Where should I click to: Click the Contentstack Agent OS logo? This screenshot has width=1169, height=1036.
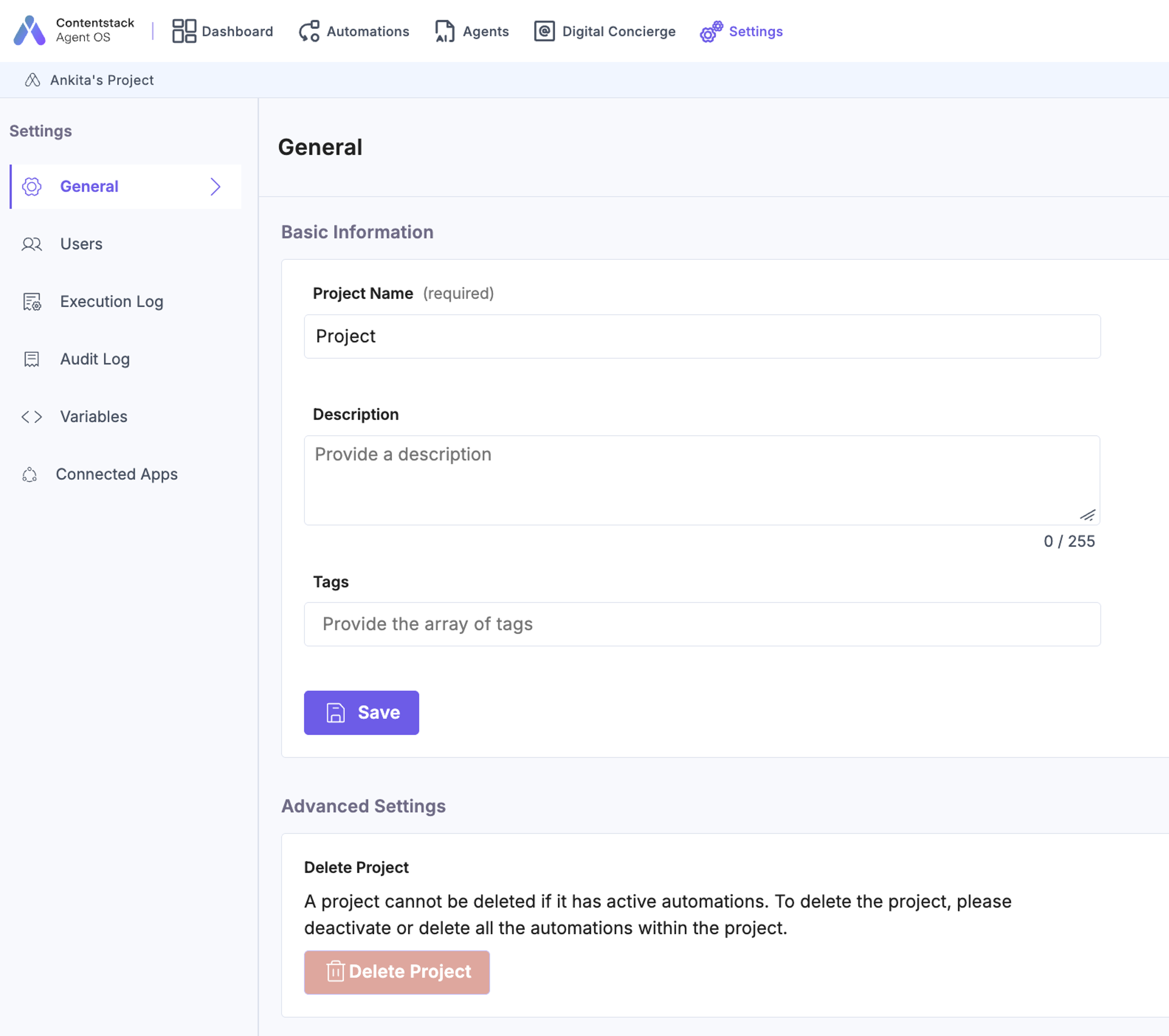pos(74,30)
